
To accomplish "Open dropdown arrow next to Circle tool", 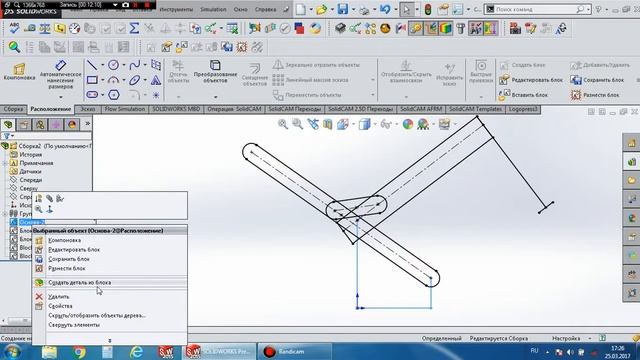I will point(124,65).
